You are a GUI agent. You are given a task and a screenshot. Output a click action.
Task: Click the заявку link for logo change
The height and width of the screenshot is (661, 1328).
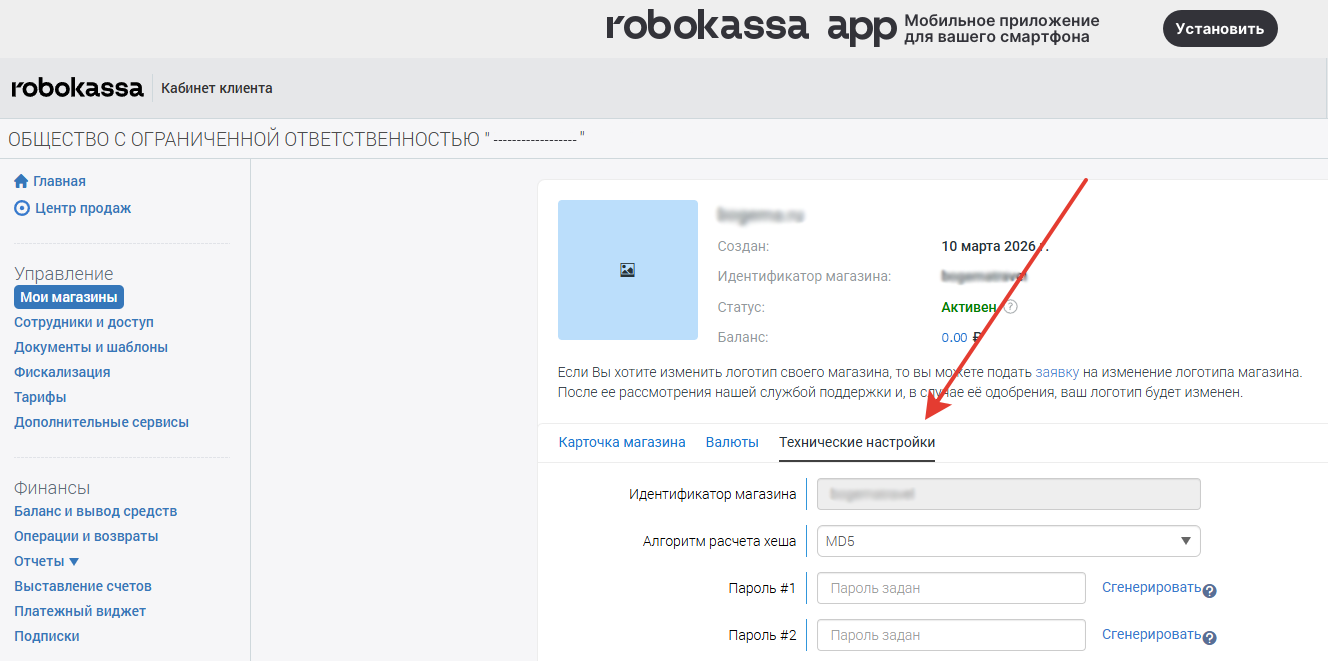pyautogui.click(x=1057, y=372)
